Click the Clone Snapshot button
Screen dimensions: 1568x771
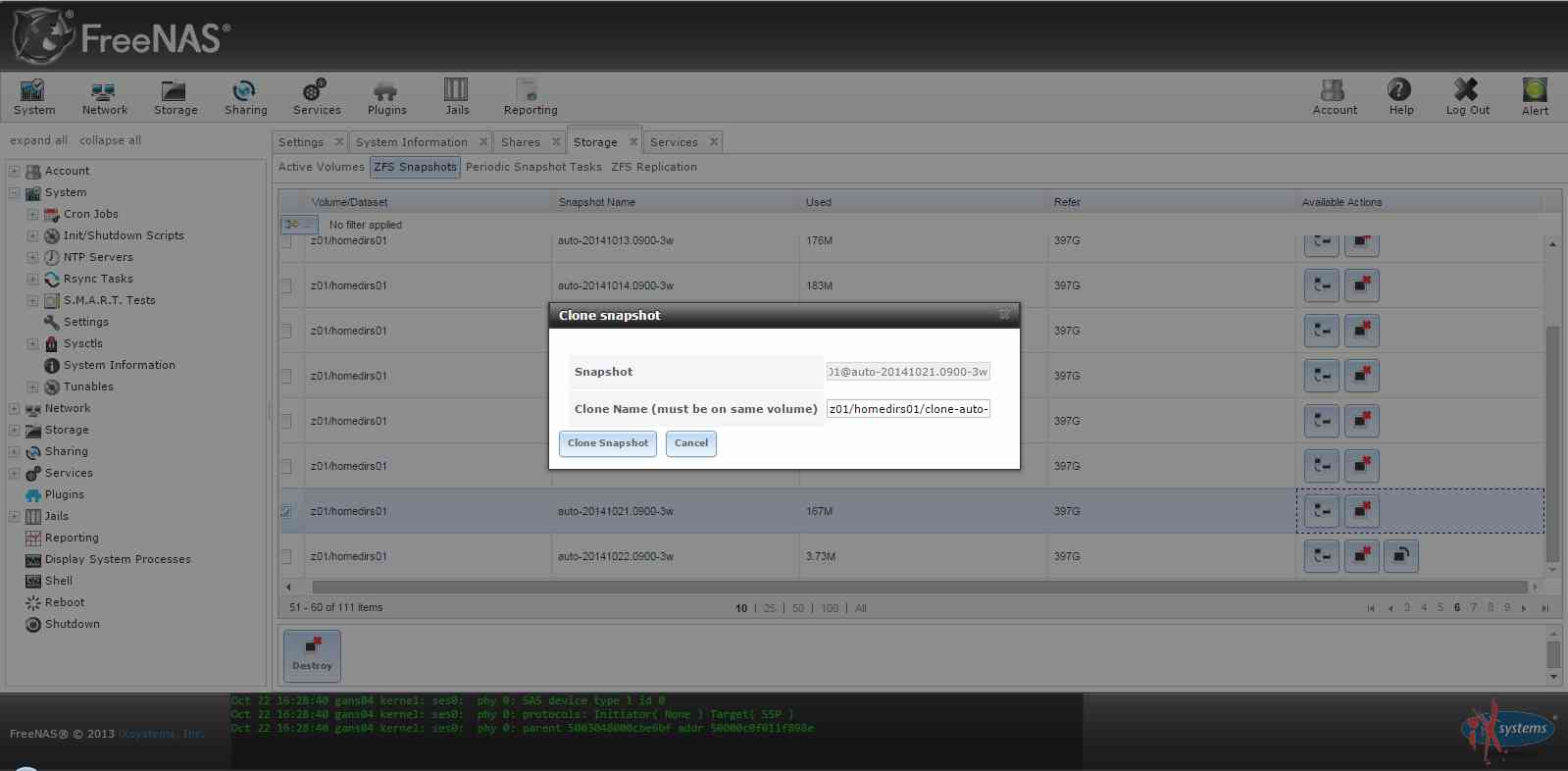[608, 443]
